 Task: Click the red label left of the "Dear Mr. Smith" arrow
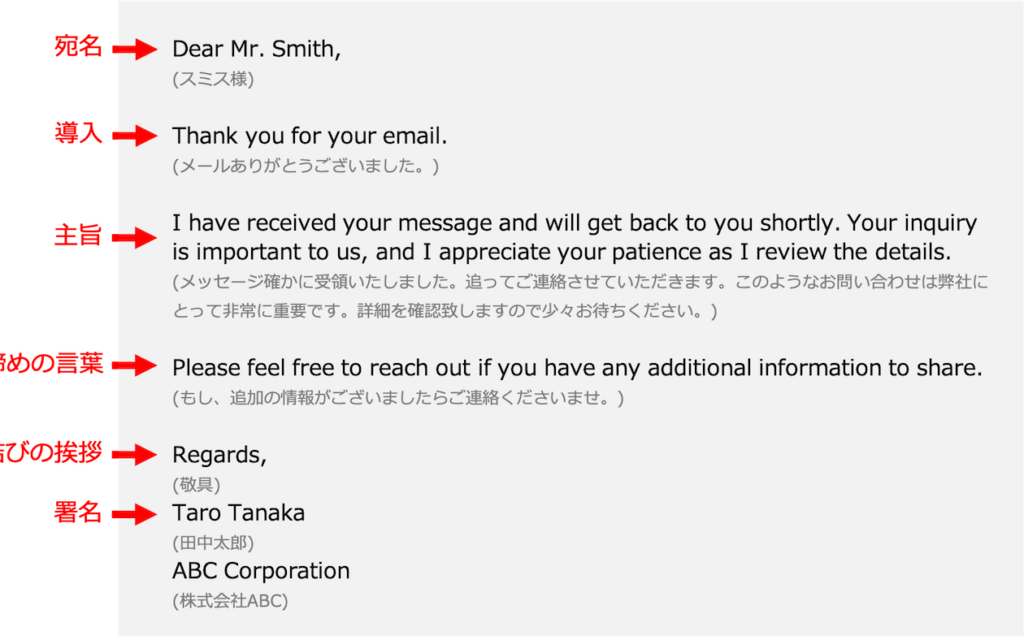[x=78, y=47]
